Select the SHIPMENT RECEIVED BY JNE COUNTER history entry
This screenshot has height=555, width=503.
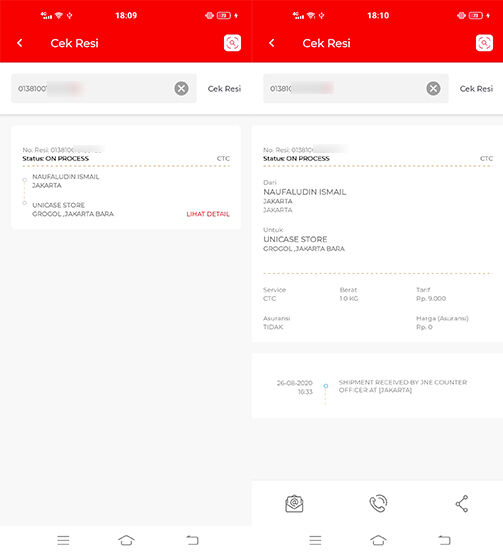click(403, 386)
